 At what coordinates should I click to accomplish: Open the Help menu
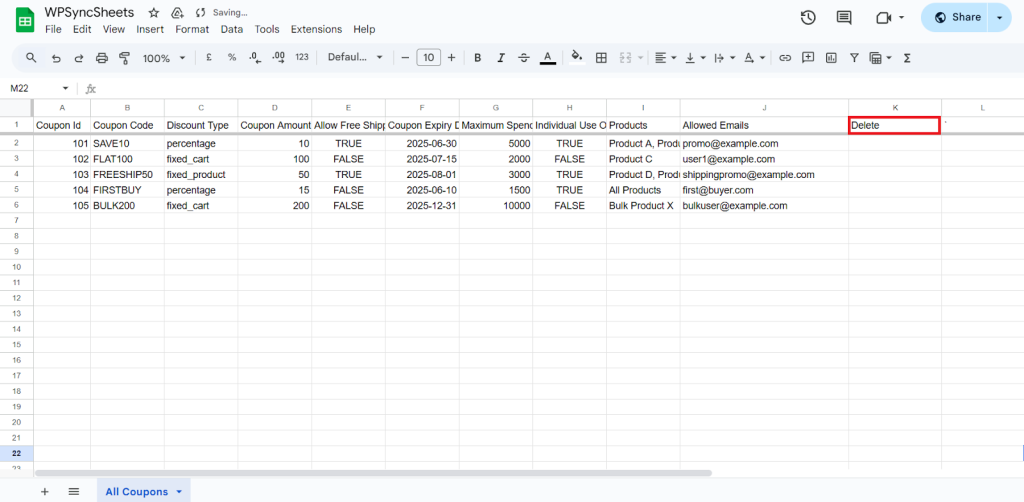click(x=364, y=29)
